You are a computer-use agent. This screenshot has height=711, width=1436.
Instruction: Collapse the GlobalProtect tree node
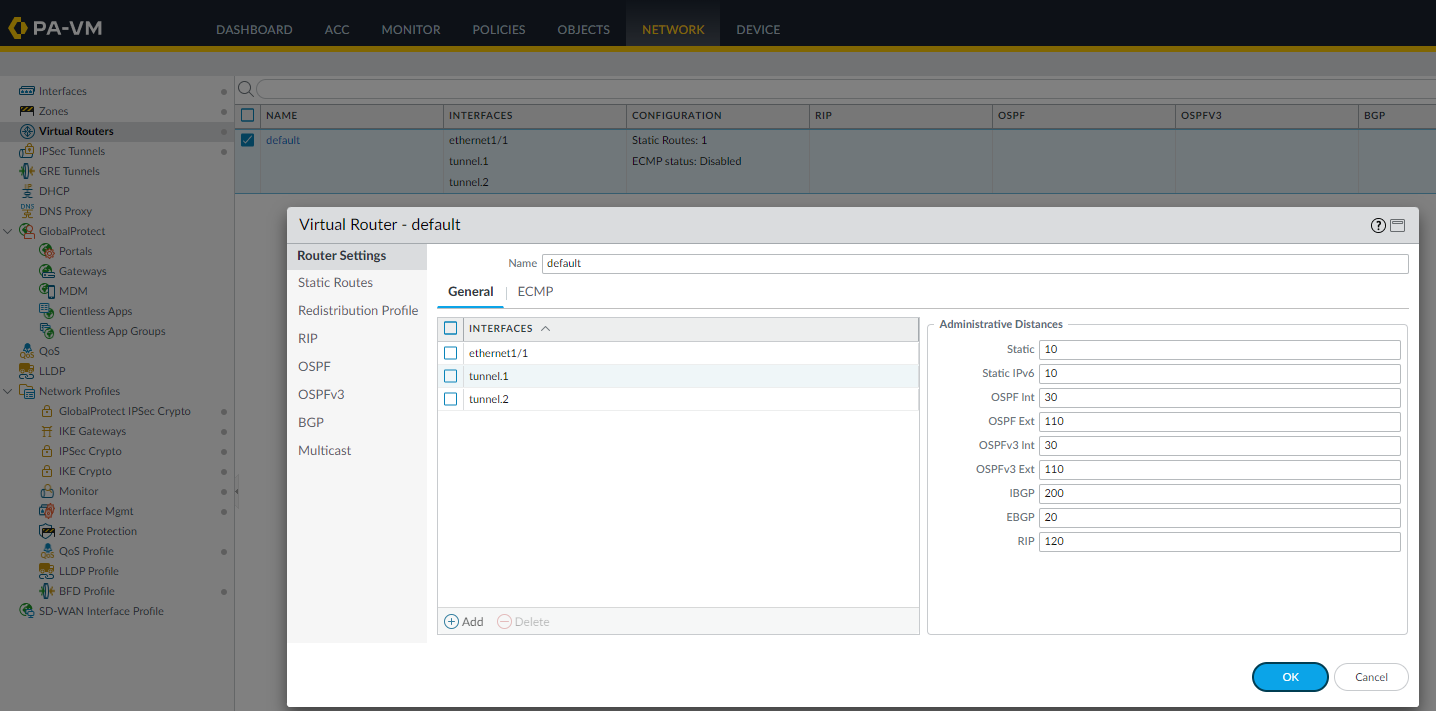(x=8, y=231)
